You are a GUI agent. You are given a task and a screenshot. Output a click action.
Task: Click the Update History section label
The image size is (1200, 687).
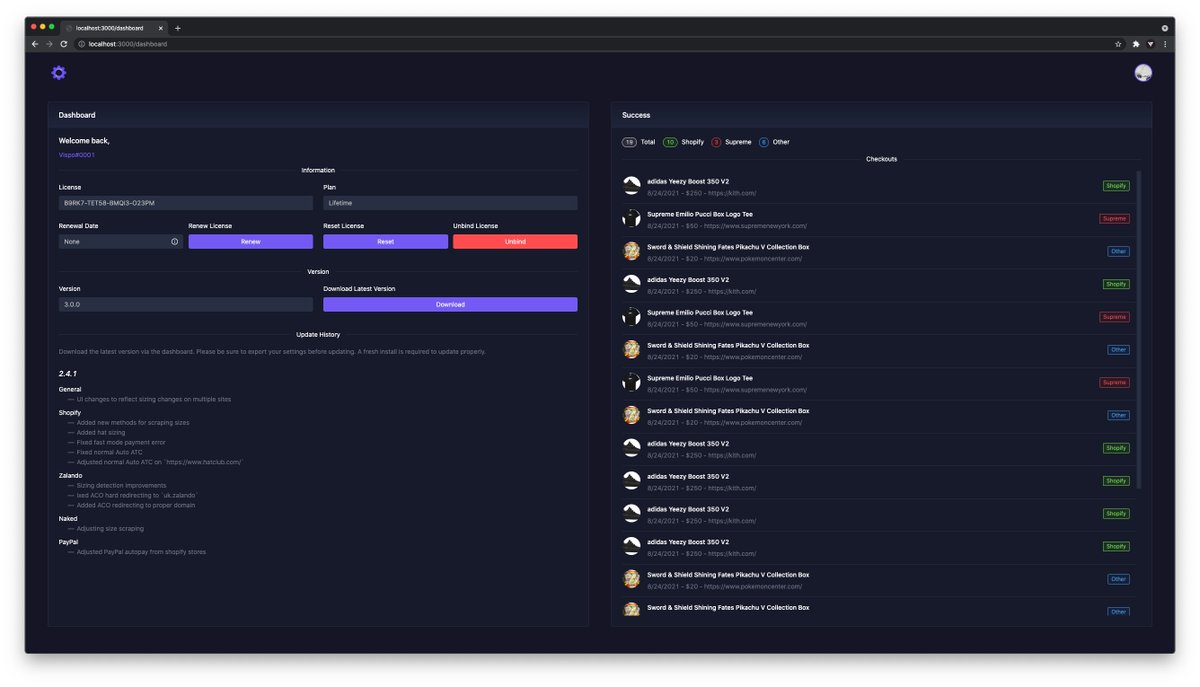coord(318,334)
